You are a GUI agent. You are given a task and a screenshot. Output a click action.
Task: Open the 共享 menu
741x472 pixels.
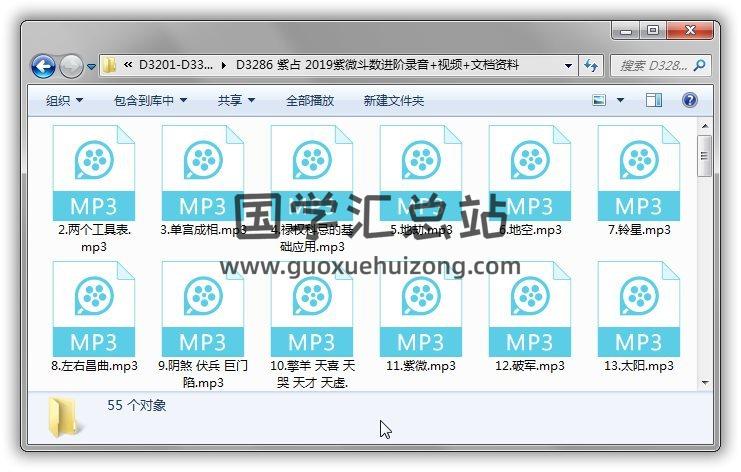[236, 100]
